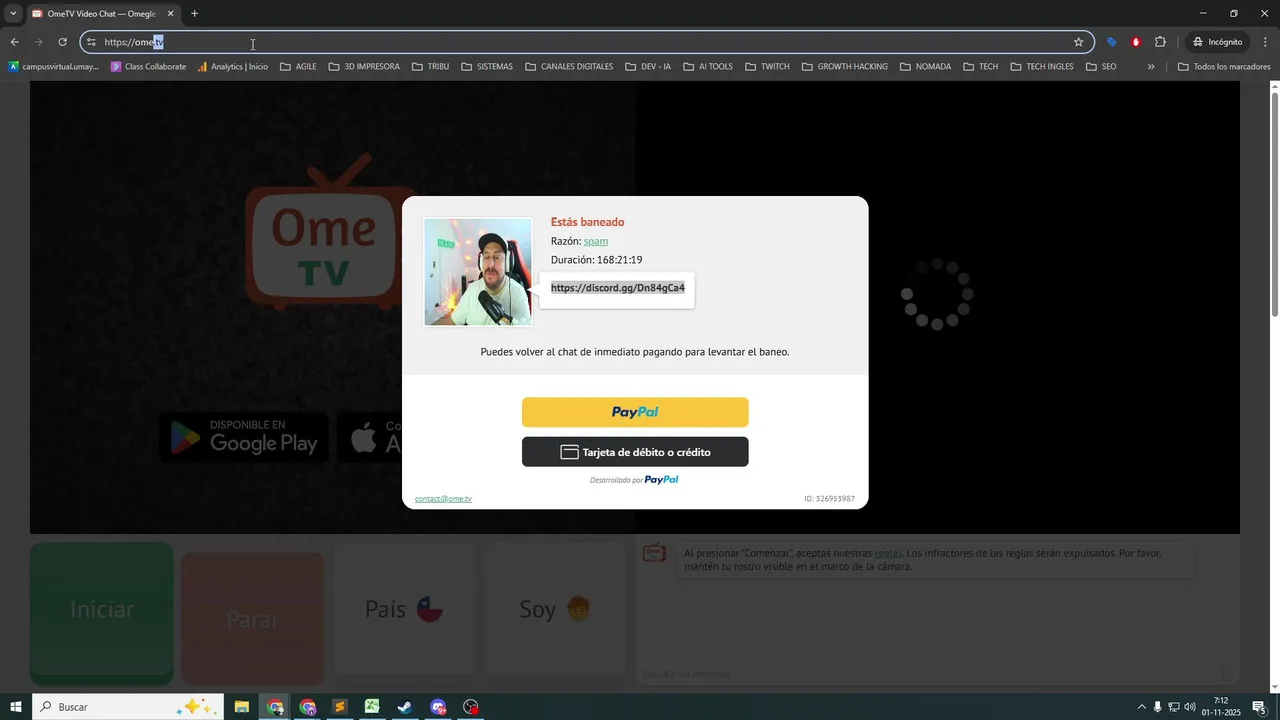This screenshot has width=1280, height=720.
Task: Open File Explorer from the taskbar
Action: pos(242,707)
